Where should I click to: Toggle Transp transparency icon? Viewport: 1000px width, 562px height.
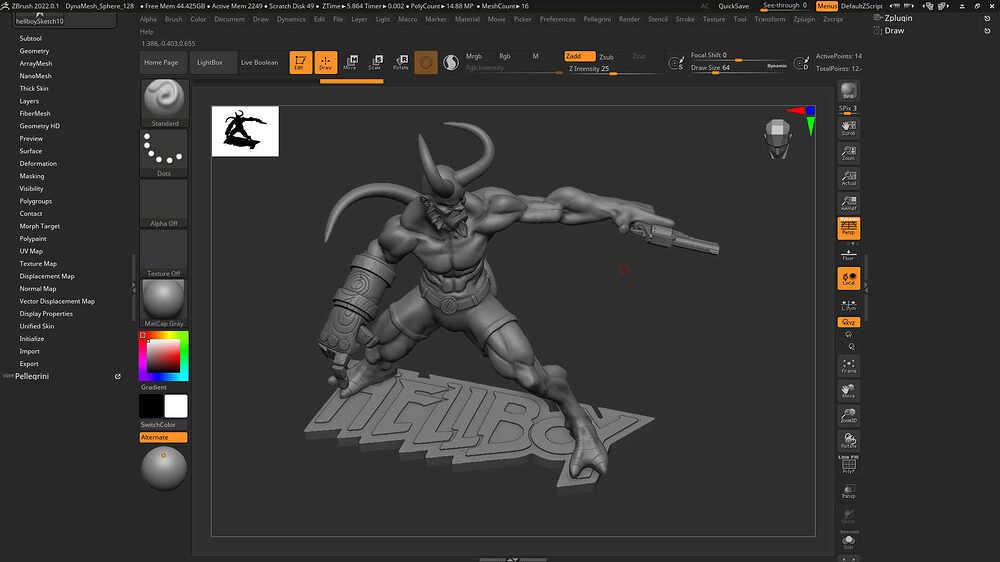848,491
